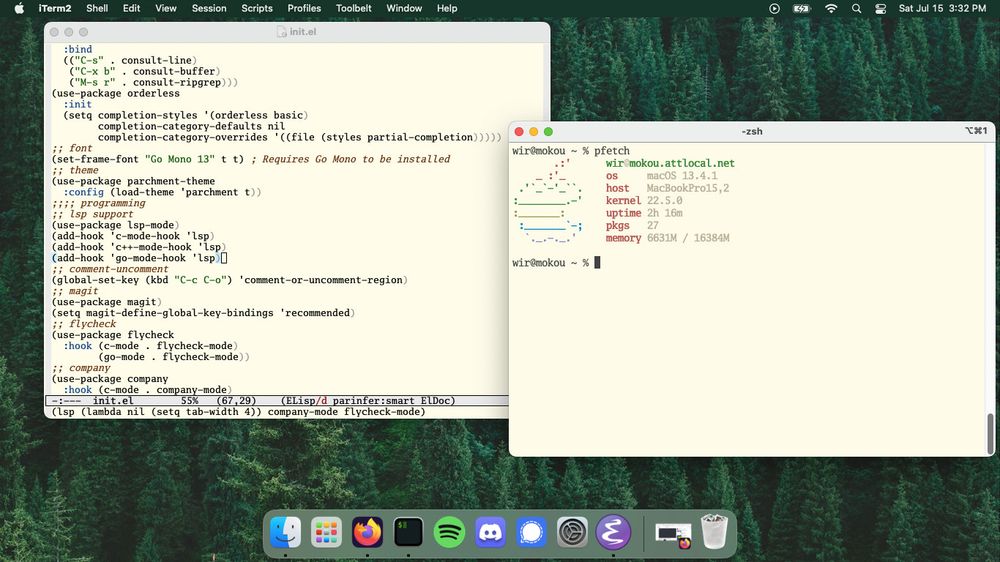Show battery status menu
The image size is (1000, 562).
point(801,8)
